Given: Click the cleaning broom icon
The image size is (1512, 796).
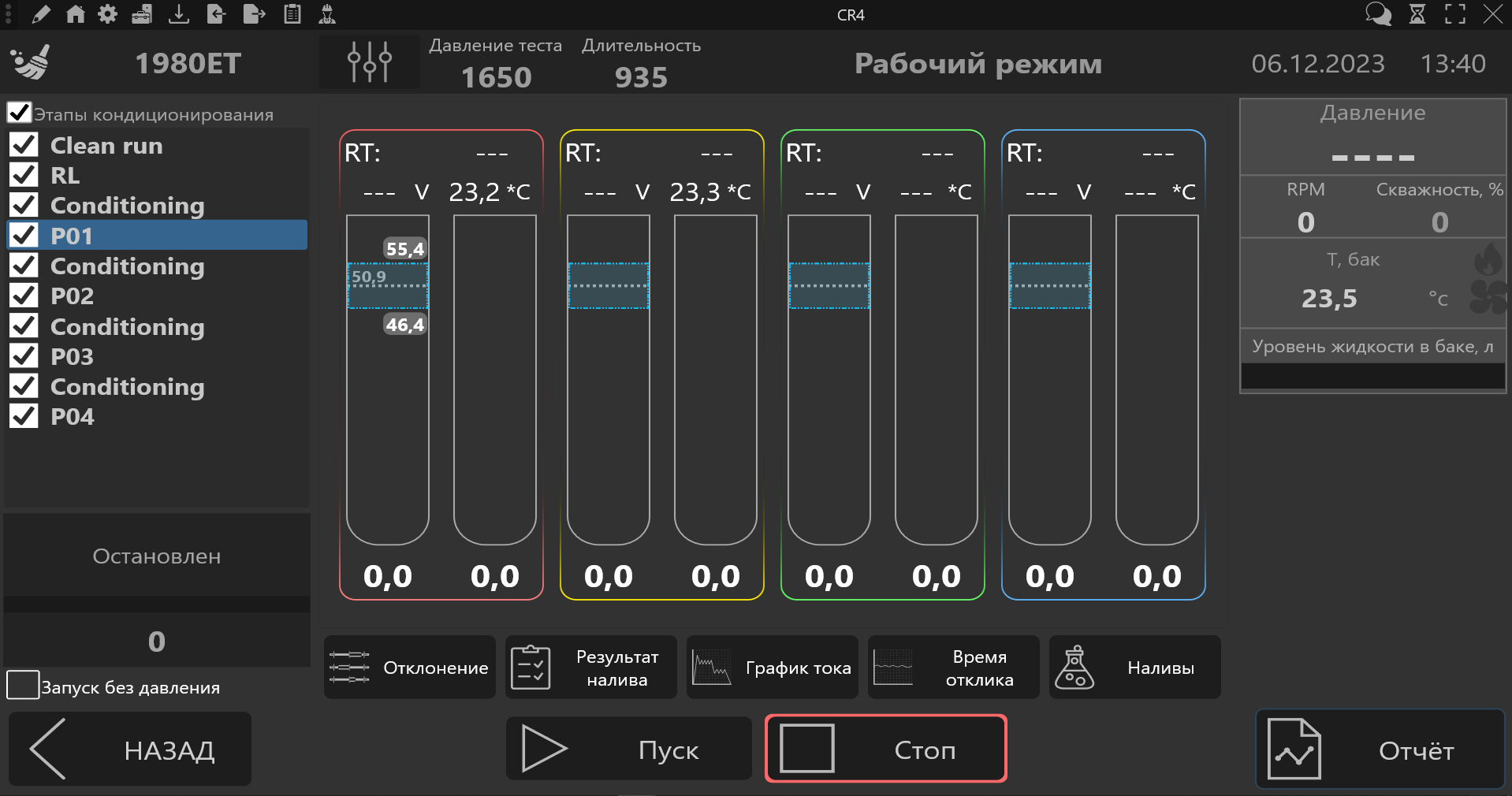Looking at the screenshot, I should coord(32,62).
